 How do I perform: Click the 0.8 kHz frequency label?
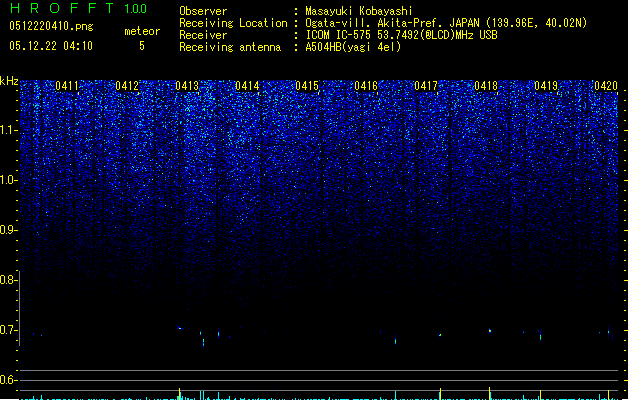[x=8, y=280]
